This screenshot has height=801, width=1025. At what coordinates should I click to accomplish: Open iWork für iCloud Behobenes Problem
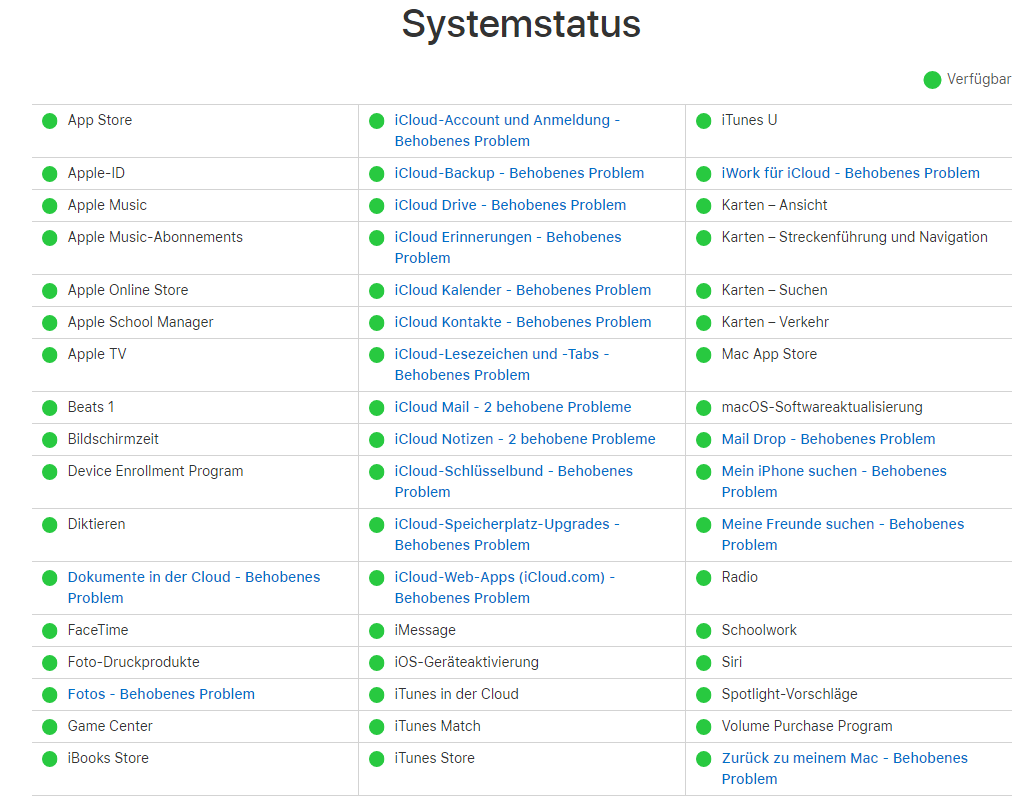tap(850, 173)
